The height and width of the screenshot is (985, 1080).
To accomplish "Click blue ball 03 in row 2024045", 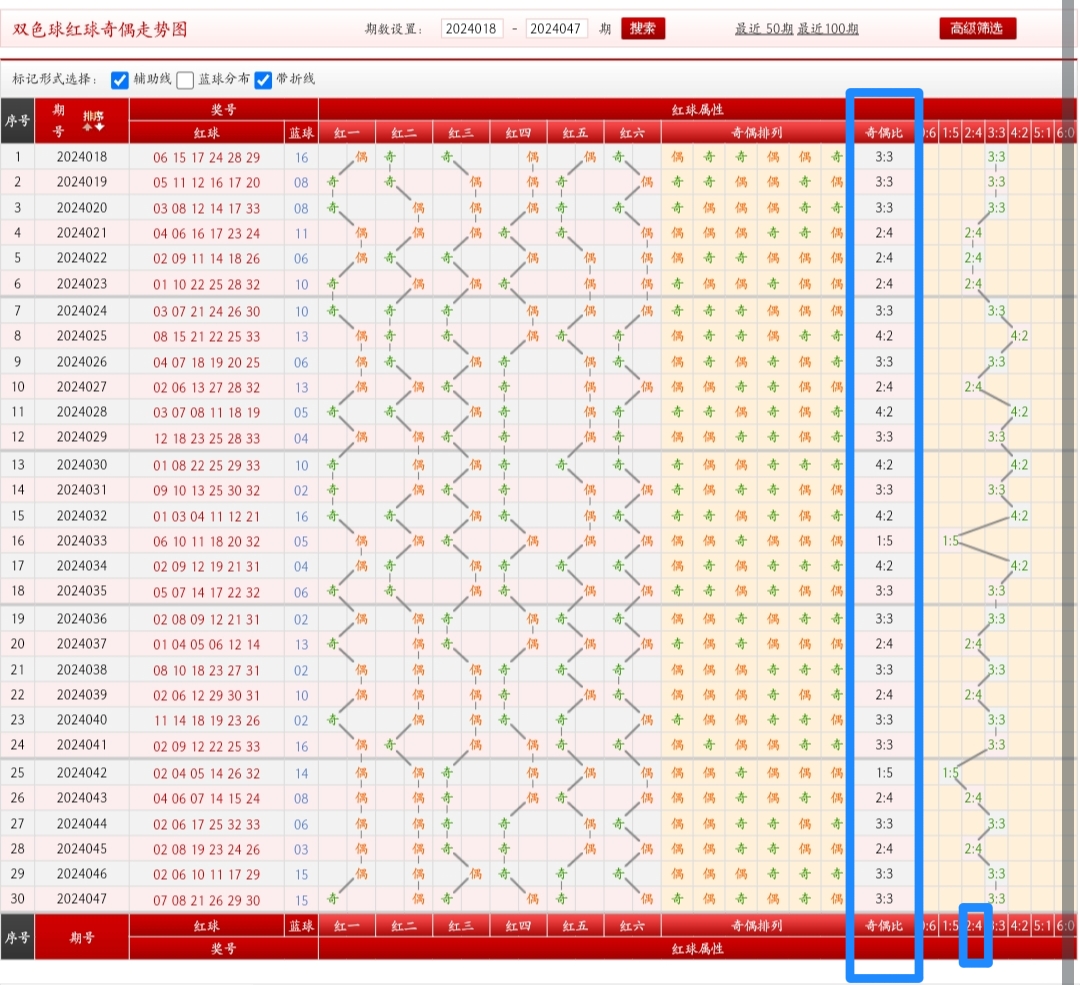I will pyautogui.click(x=301, y=849).
